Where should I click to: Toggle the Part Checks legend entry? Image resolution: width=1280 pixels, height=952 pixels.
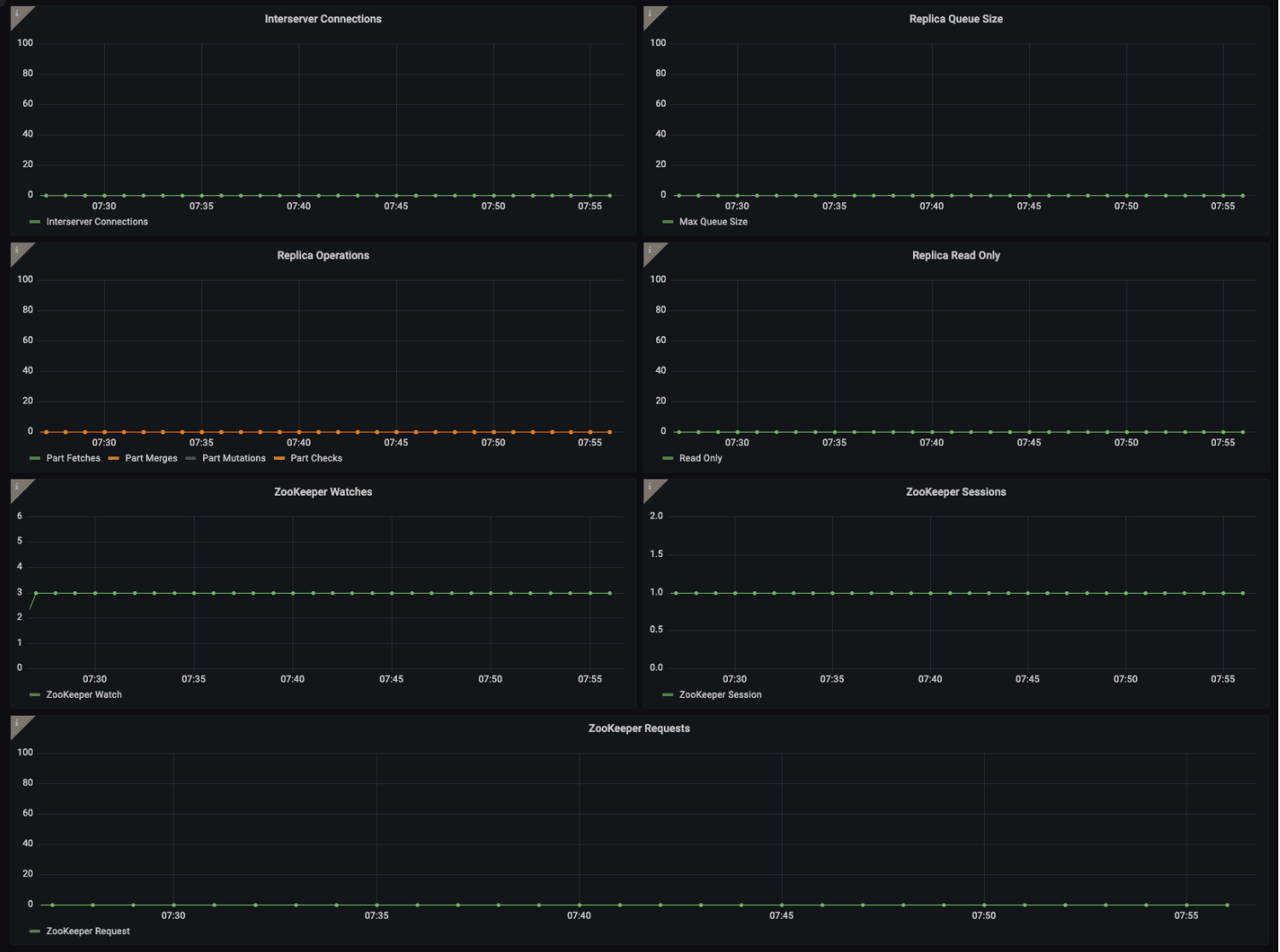[x=317, y=458]
